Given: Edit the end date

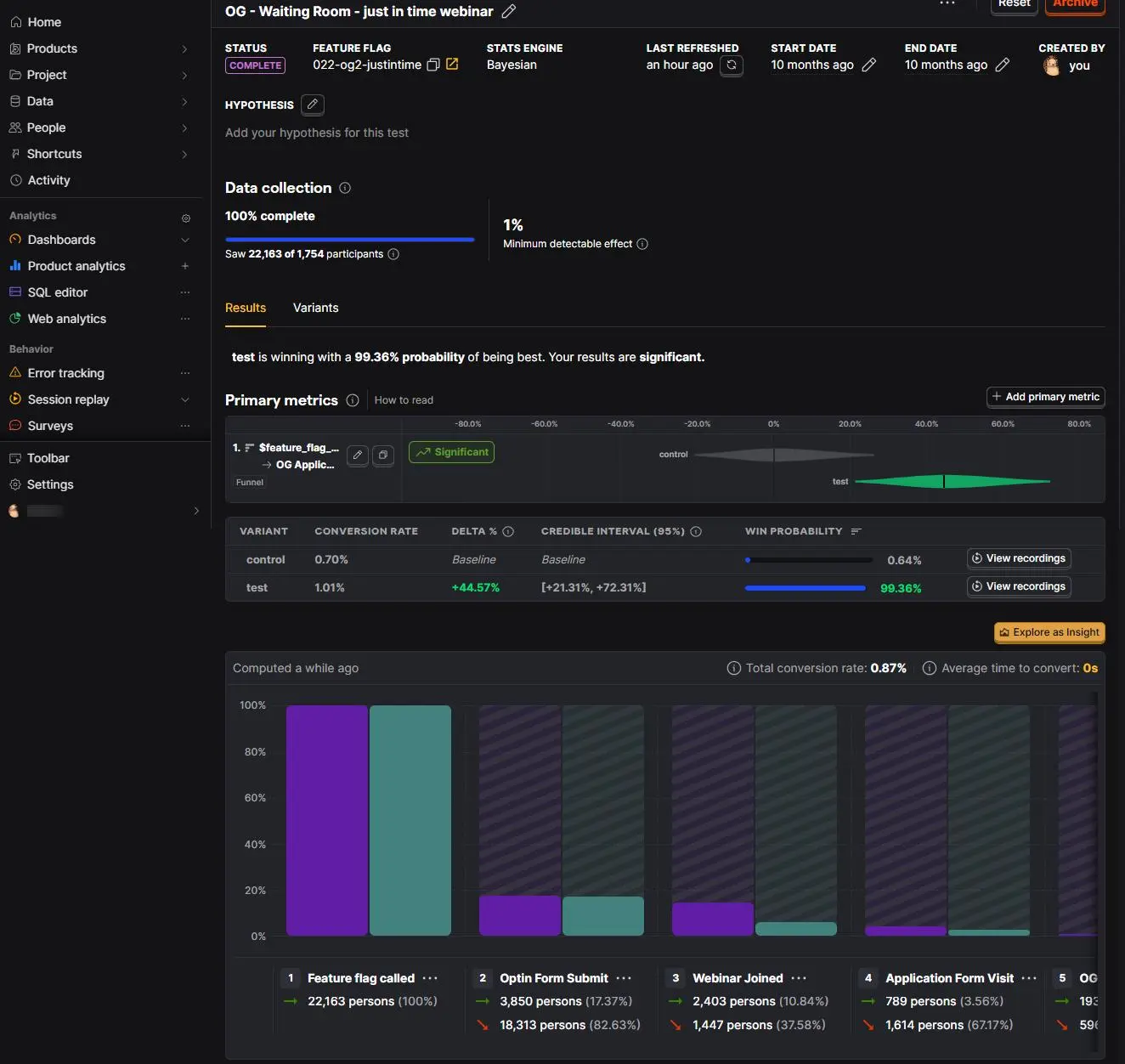Looking at the screenshot, I should 1003,65.
